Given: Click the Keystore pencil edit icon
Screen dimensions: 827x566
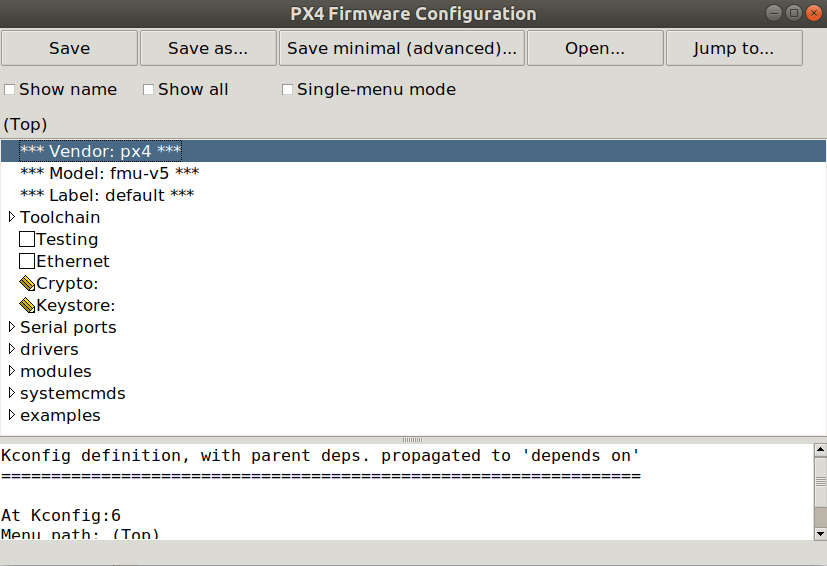Looking at the screenshot, I should (27, 306).
